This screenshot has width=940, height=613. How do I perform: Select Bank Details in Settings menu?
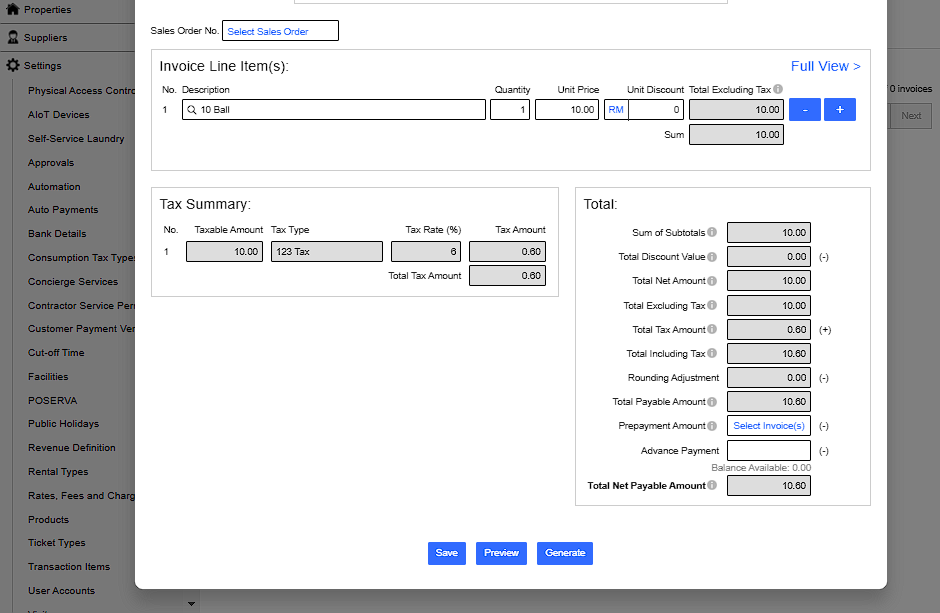click(57, 234)
